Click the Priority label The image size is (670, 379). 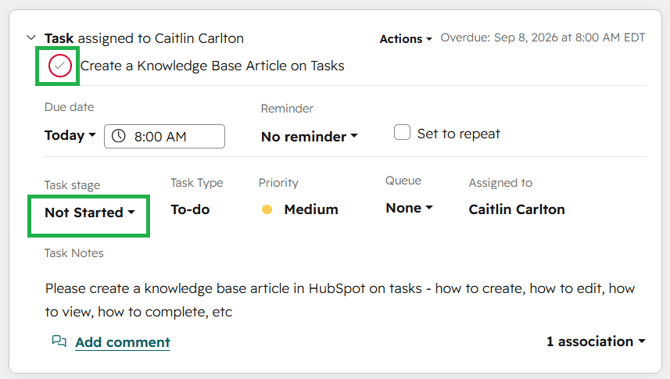point(278,182)
